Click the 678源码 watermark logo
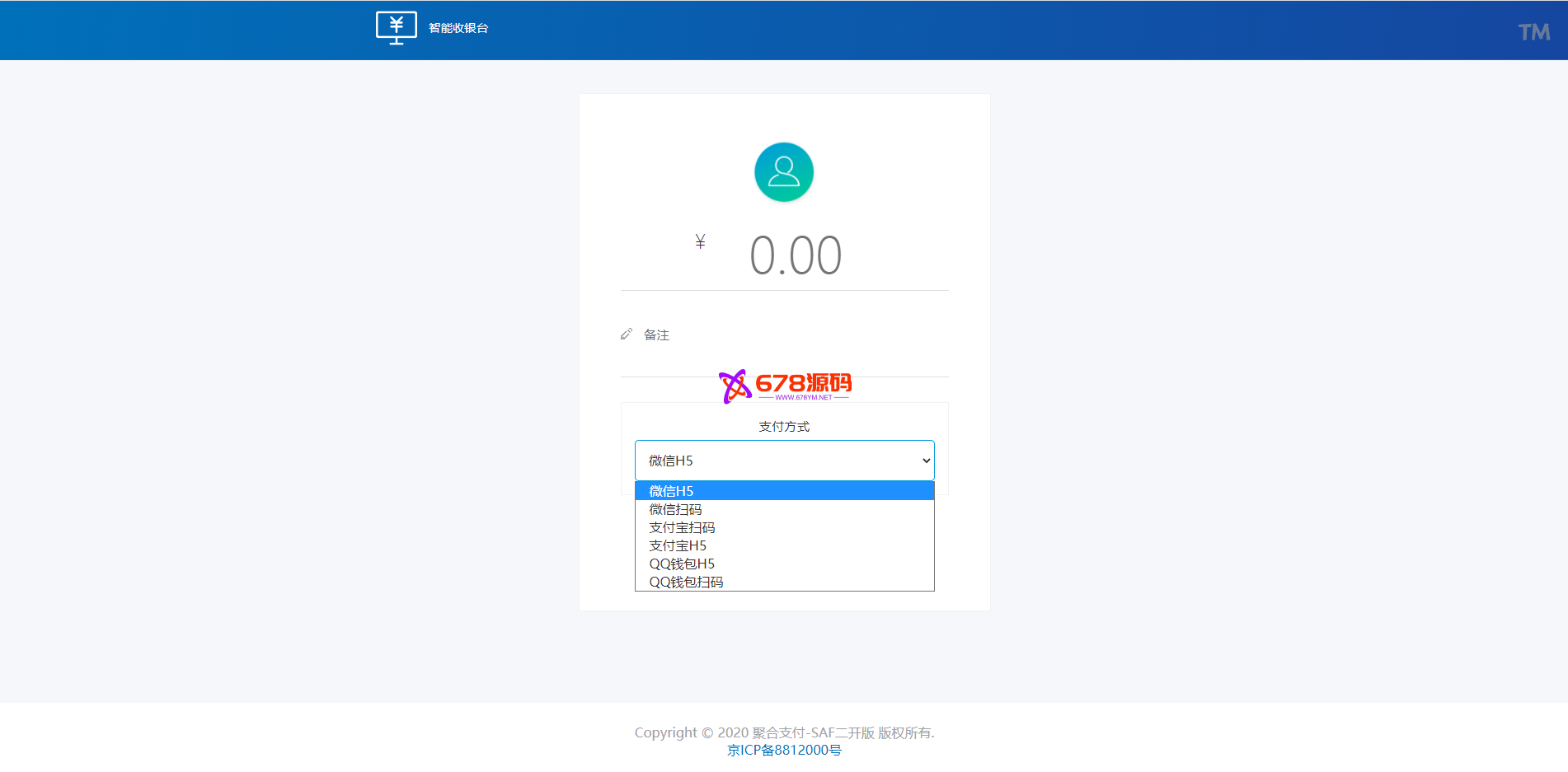 pos(785,386)
